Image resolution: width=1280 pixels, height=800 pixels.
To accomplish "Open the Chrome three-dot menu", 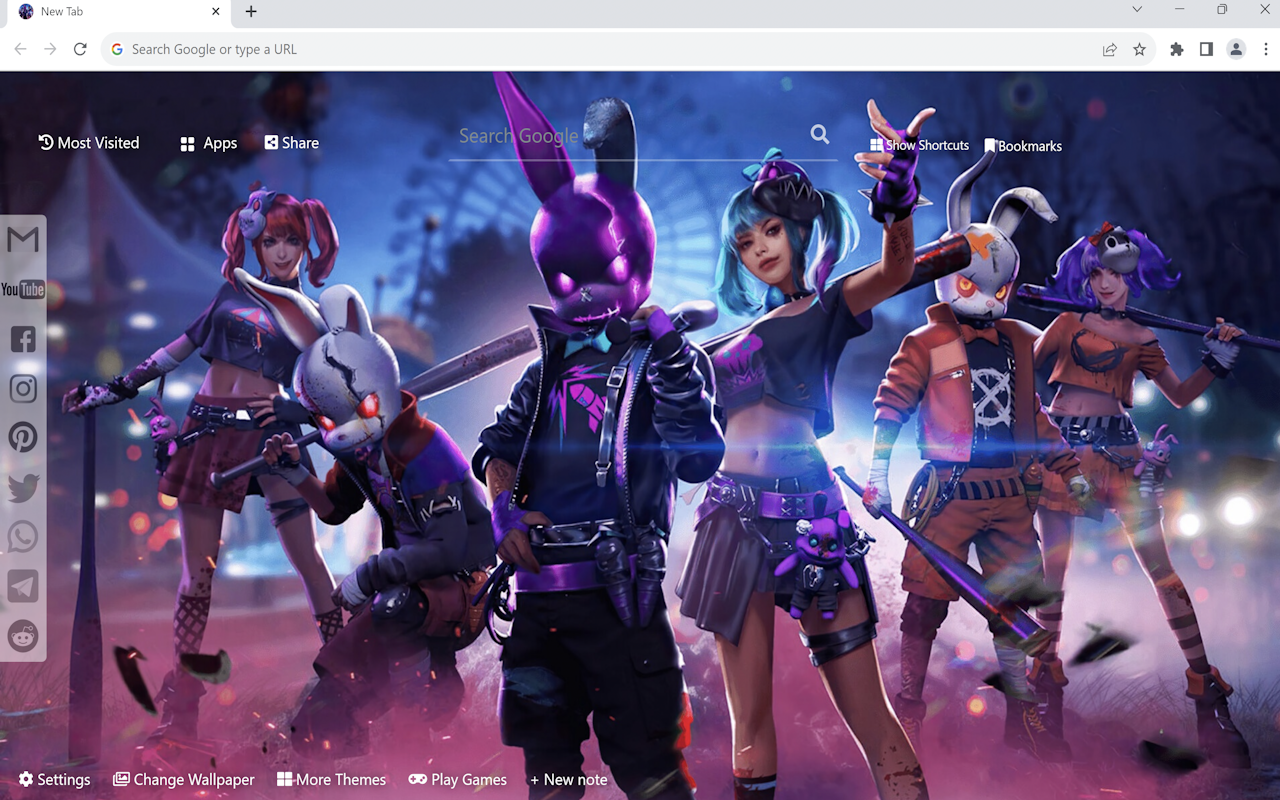I will click(1265, 49).
